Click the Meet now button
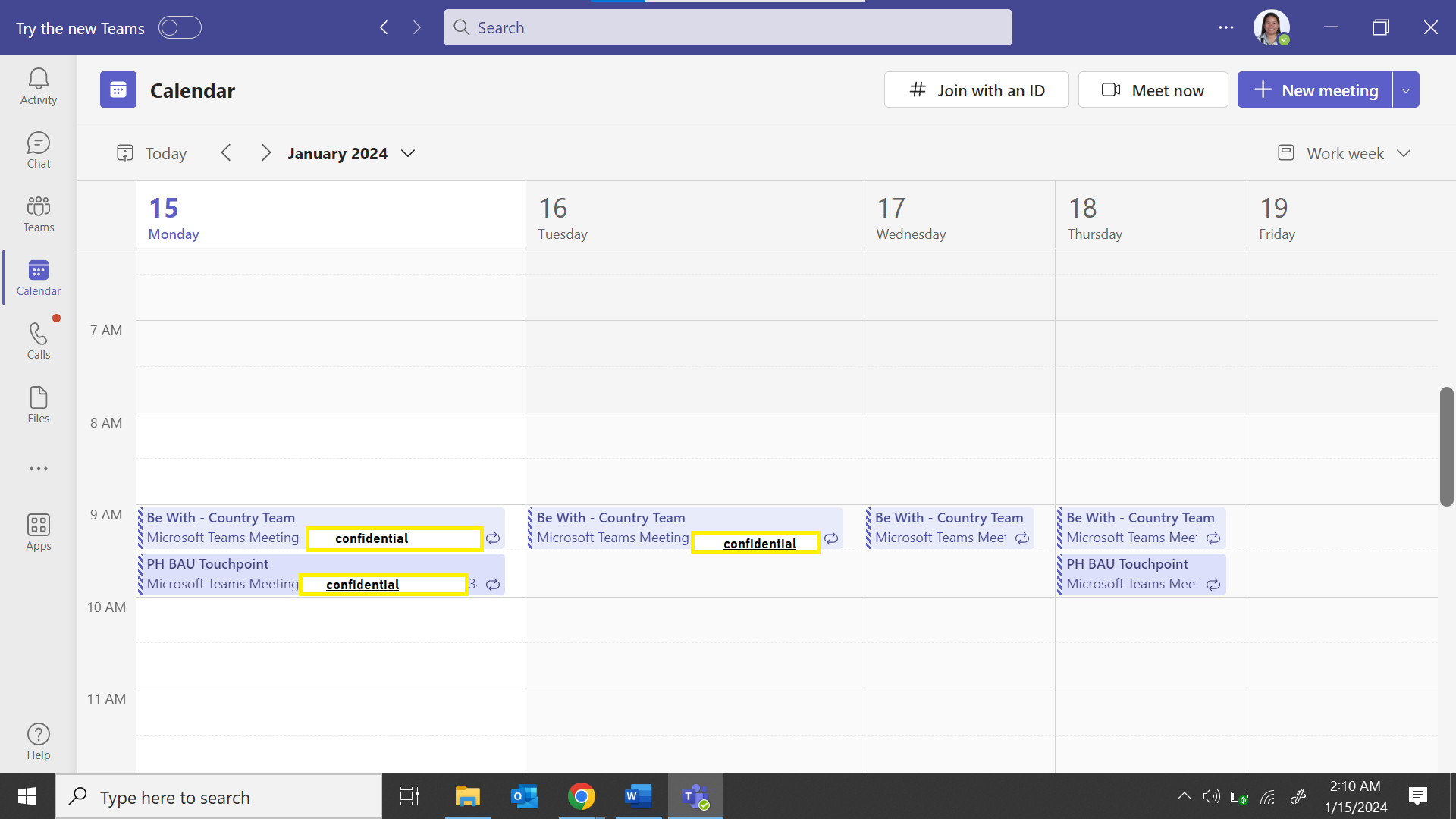Image resolution: width=1456 pixels, height=819 pixels. [x=1153, y=90]
